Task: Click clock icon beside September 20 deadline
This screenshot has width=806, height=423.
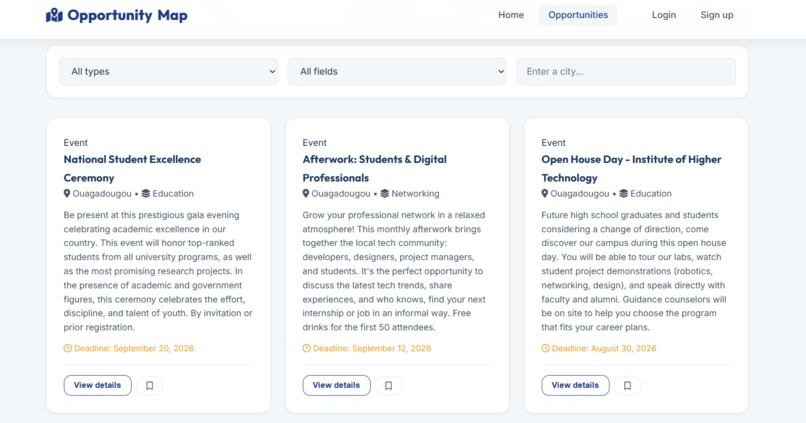Action: click(x=68, y=348)
